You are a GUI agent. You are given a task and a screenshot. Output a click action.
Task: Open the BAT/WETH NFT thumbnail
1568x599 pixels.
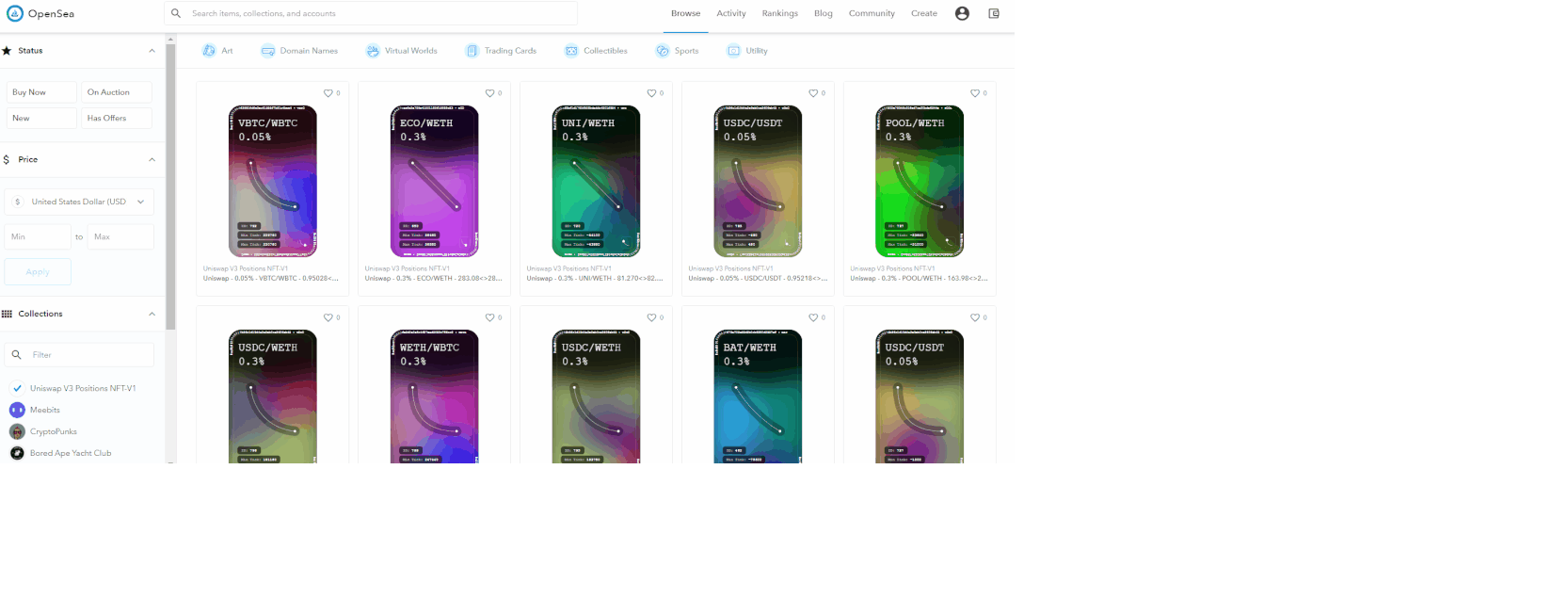click(758, 396)
